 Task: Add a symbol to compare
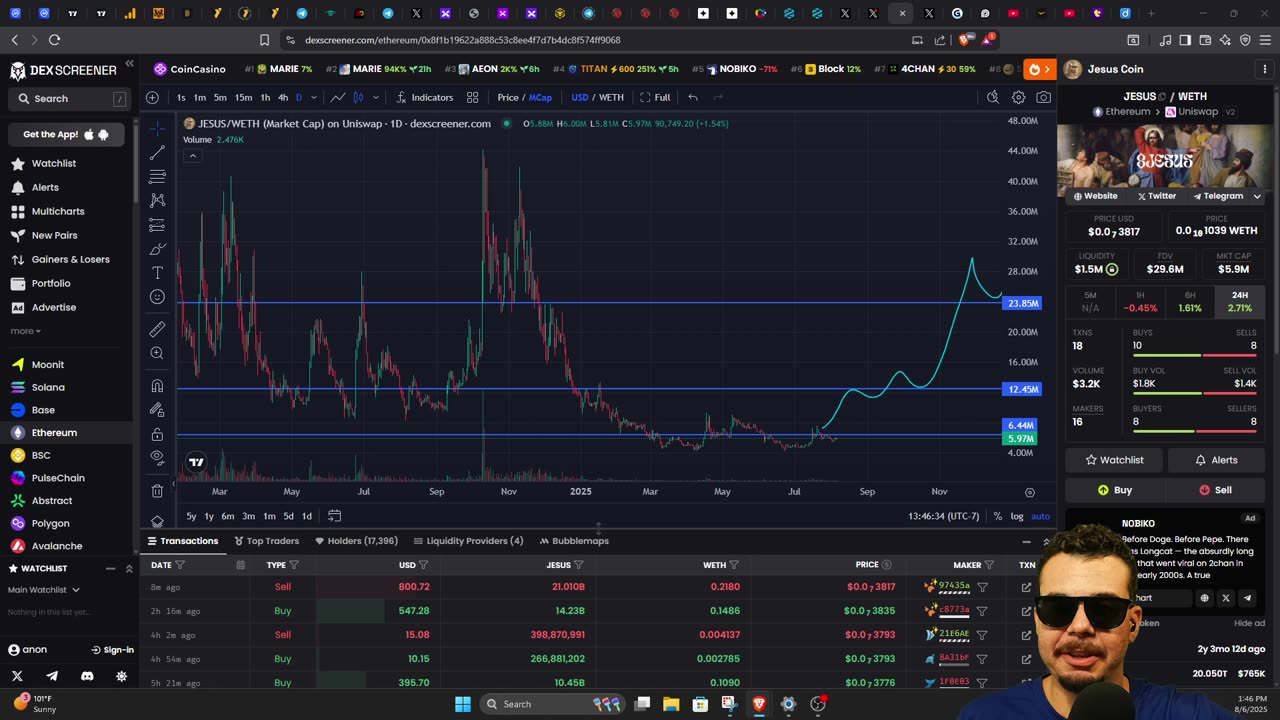pyautogui.click(x=152, y=97)
